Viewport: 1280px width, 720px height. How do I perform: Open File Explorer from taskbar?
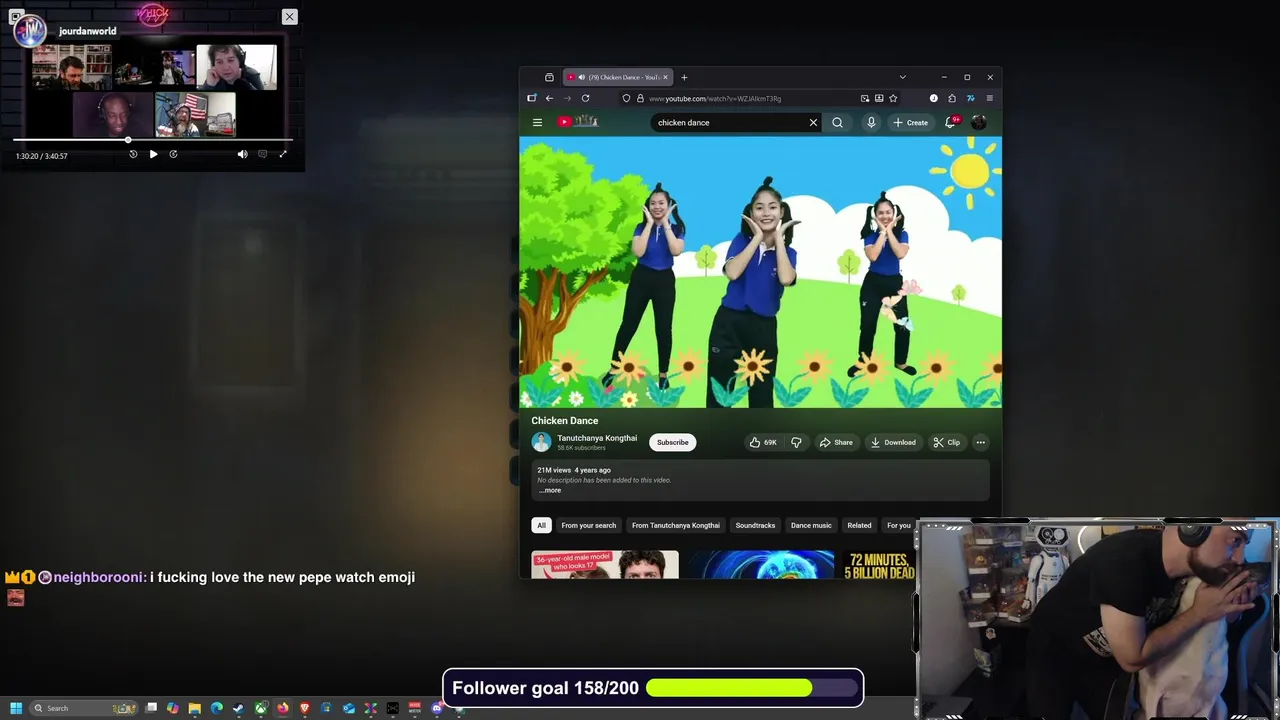click(195, 708)
